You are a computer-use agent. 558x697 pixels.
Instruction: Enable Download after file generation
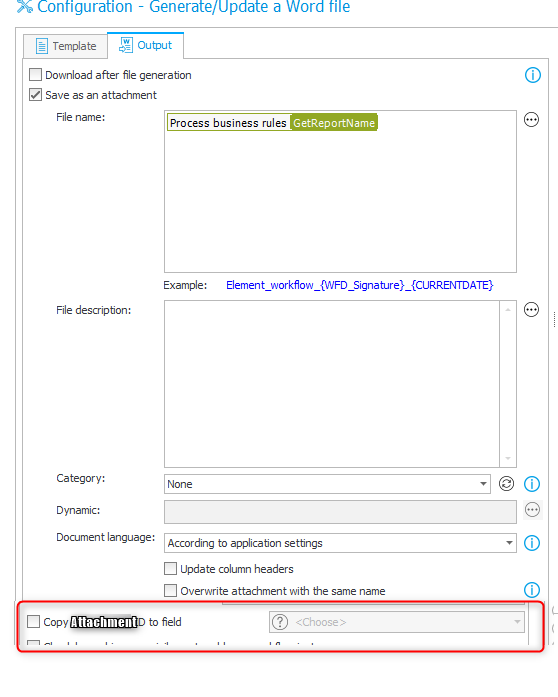point(36,74)
